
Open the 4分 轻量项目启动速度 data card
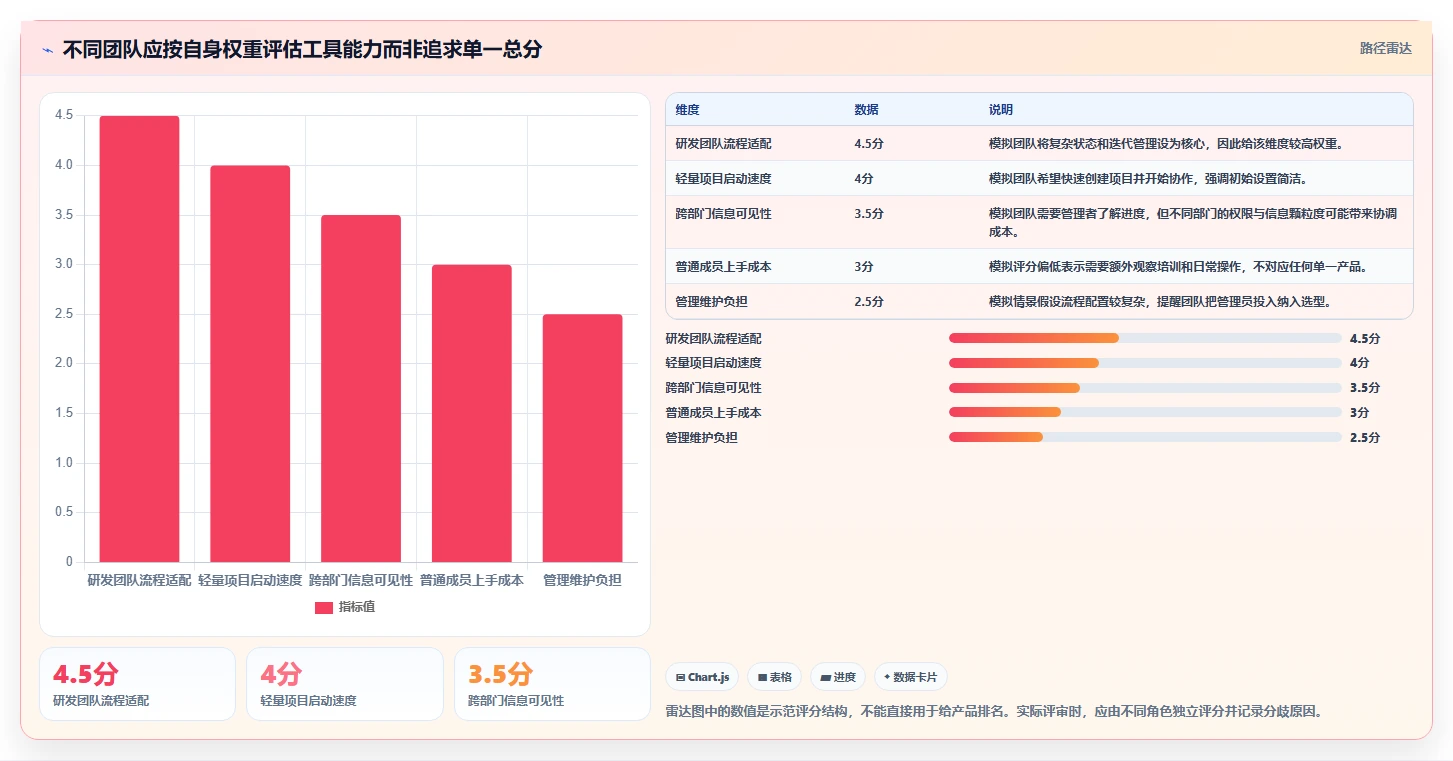point(345,684)
